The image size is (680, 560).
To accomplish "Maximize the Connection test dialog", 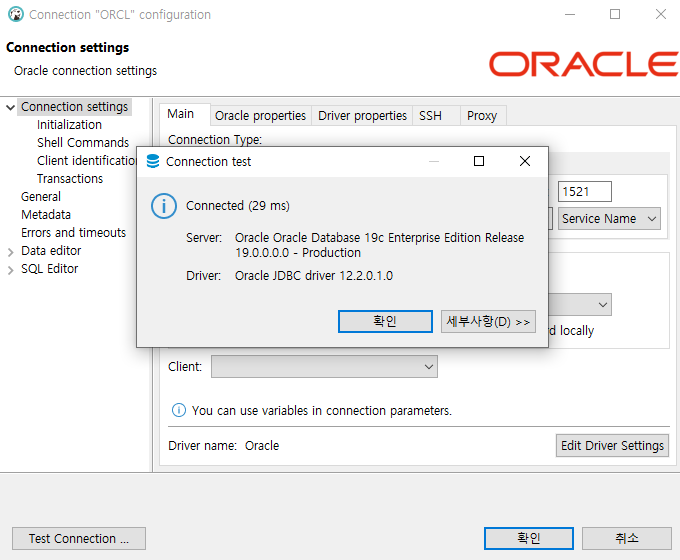I will (x=479, y=161).
